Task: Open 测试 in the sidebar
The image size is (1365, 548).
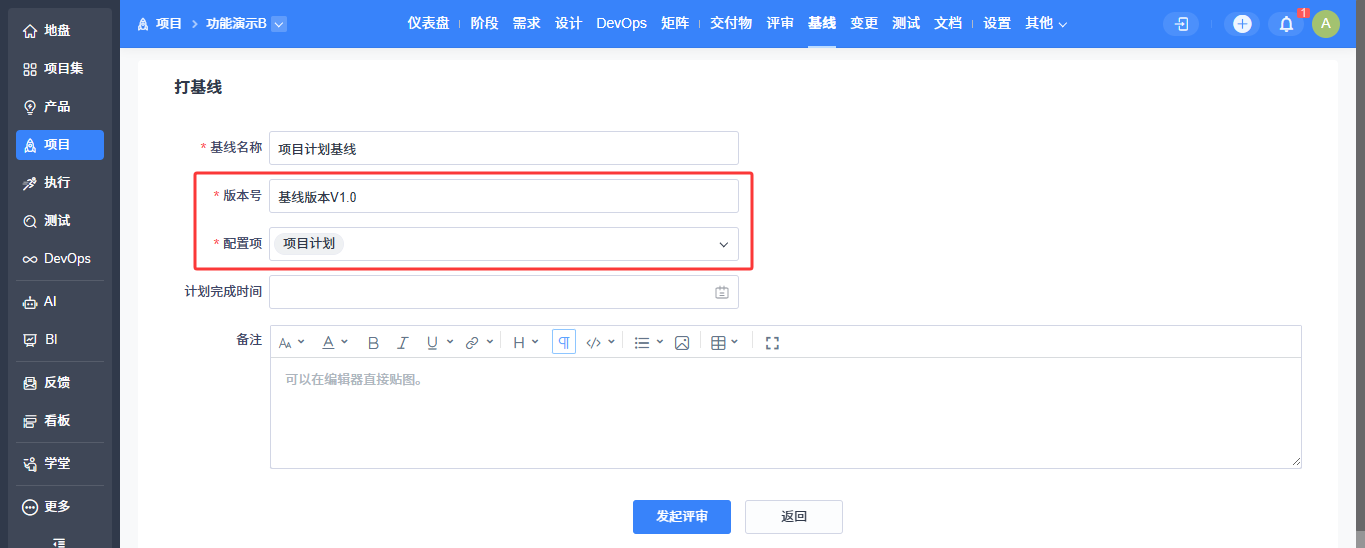Action: (x=59, y=221)
